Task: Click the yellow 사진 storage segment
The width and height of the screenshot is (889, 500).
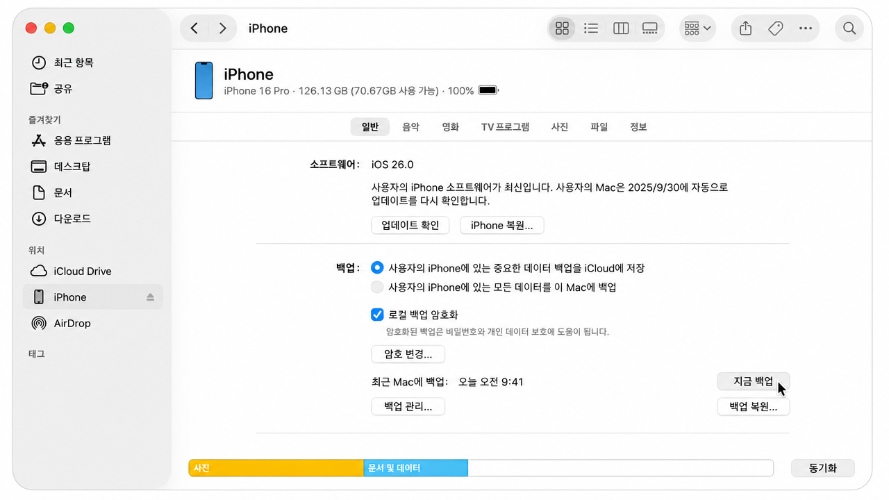Action: tap(276, 468)
